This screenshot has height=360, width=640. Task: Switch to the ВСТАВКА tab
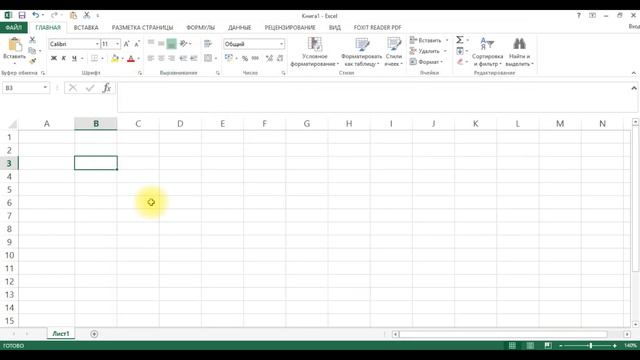[86, 27]
